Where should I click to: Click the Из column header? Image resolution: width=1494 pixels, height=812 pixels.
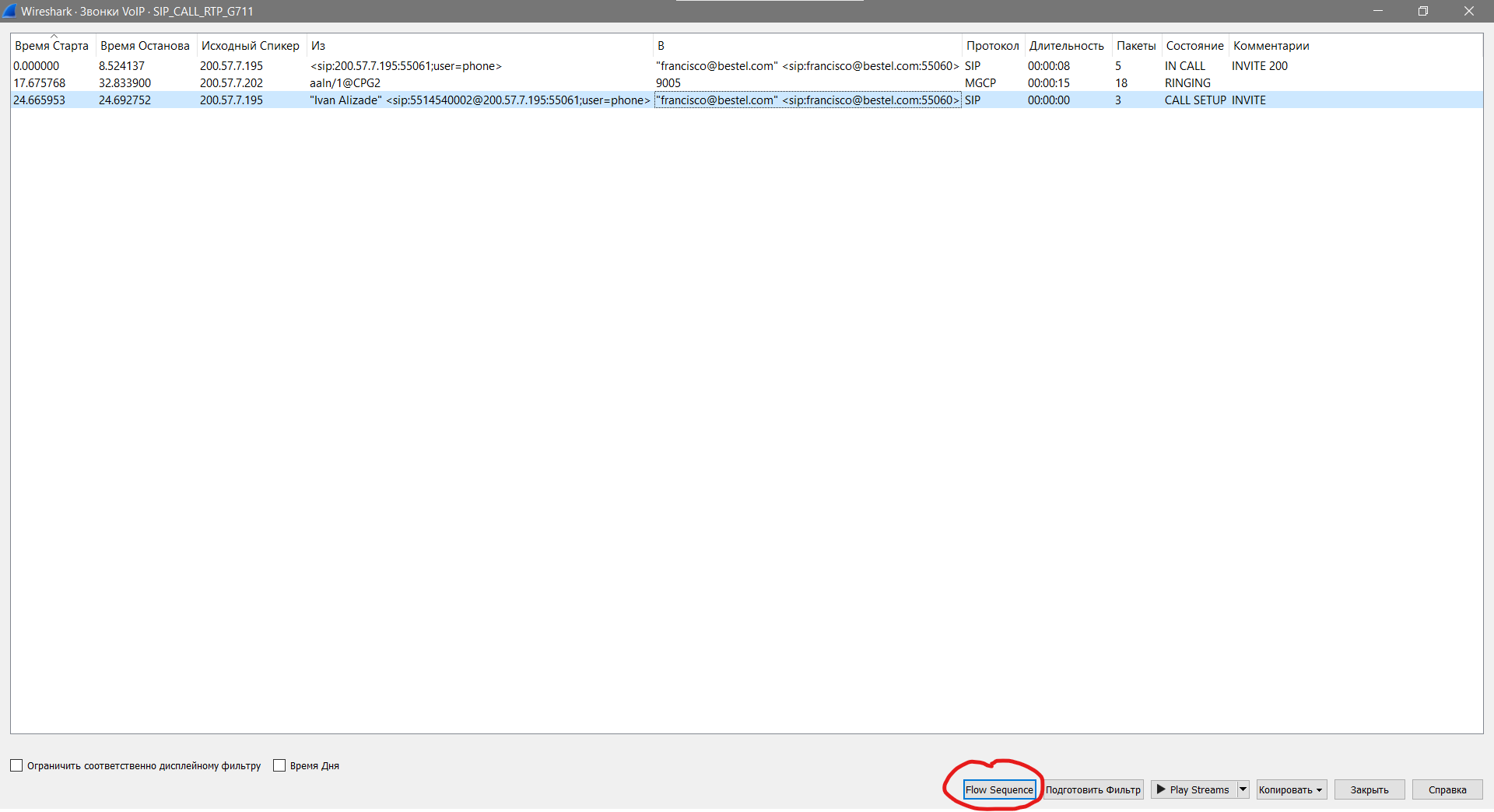[x=479, y=46]
